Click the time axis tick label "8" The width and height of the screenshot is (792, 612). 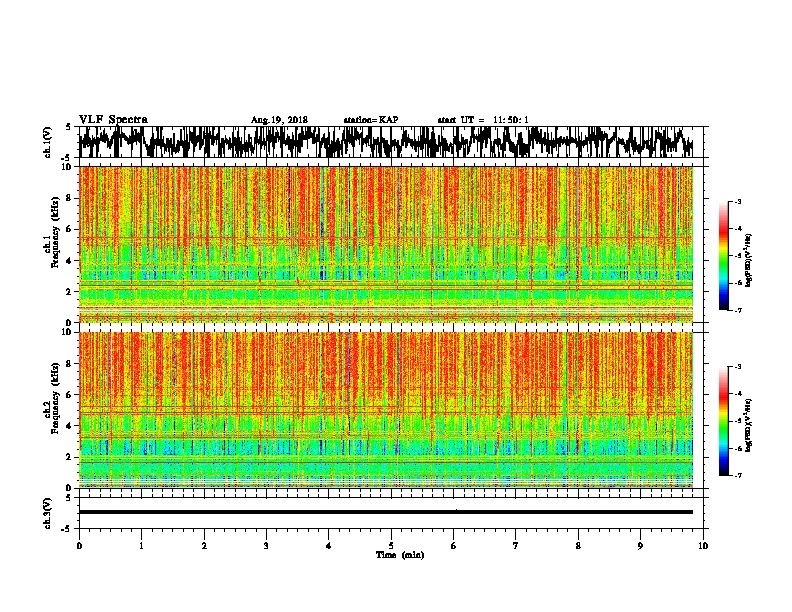[x=578, y=546]
